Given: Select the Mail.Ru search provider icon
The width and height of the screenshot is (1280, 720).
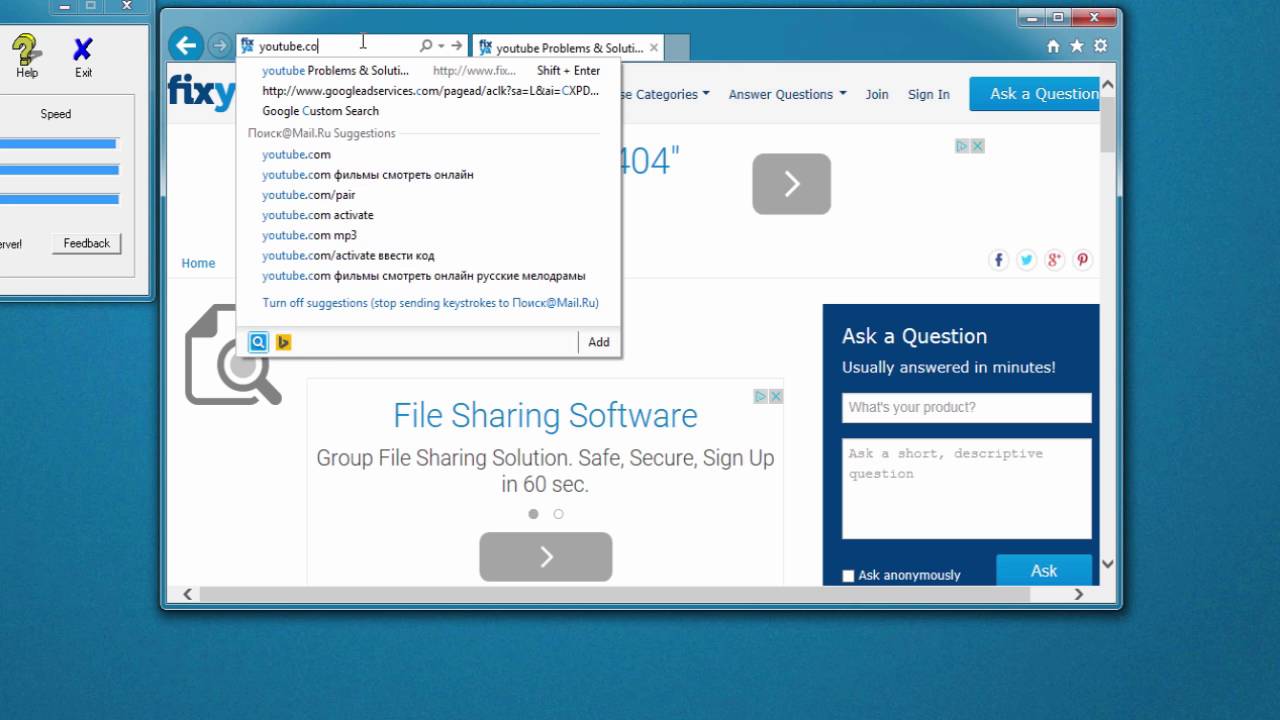Looking at the screenshot, I should (258, 342).
